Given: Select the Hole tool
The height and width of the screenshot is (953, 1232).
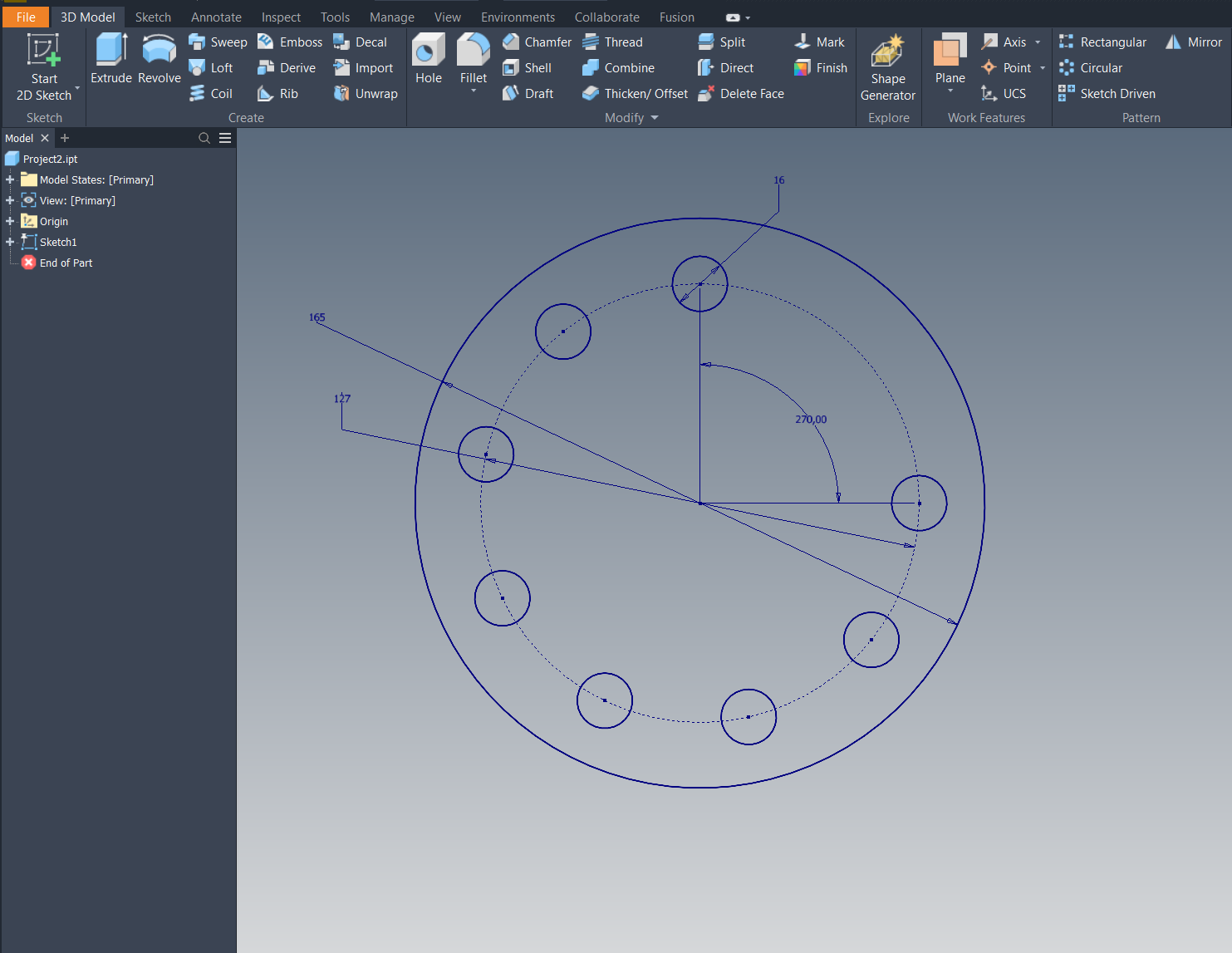Looking at the screenshot, I should (429, 59).
